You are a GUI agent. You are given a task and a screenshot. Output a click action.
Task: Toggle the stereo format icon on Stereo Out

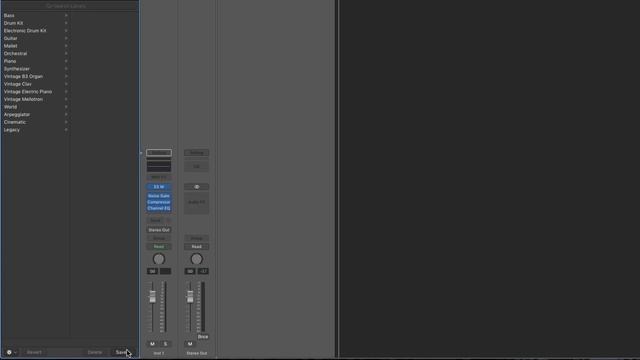coord(196,187)
